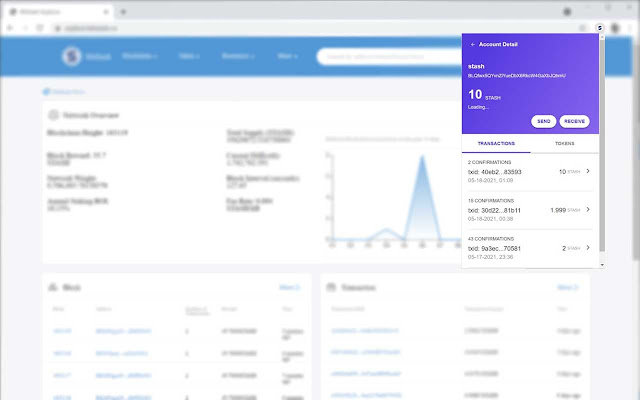Screen dimensions: 640x400
Task: Select the txid 40eb2...83593 text
Action: pyautogui.click(x=494, y=172)
